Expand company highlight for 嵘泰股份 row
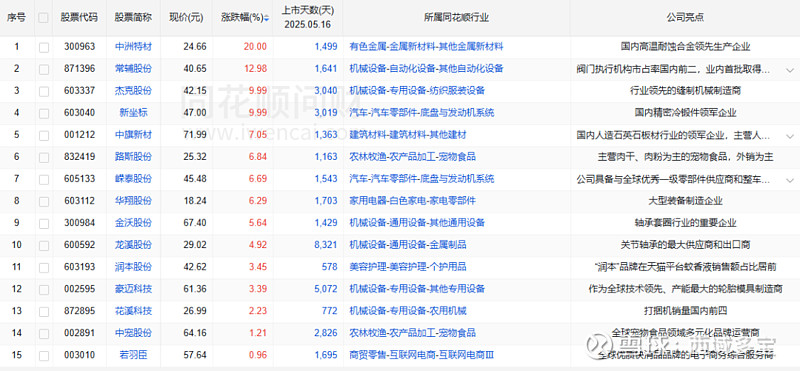The width and height of the screenshot is (800, 371). (790, 180)
